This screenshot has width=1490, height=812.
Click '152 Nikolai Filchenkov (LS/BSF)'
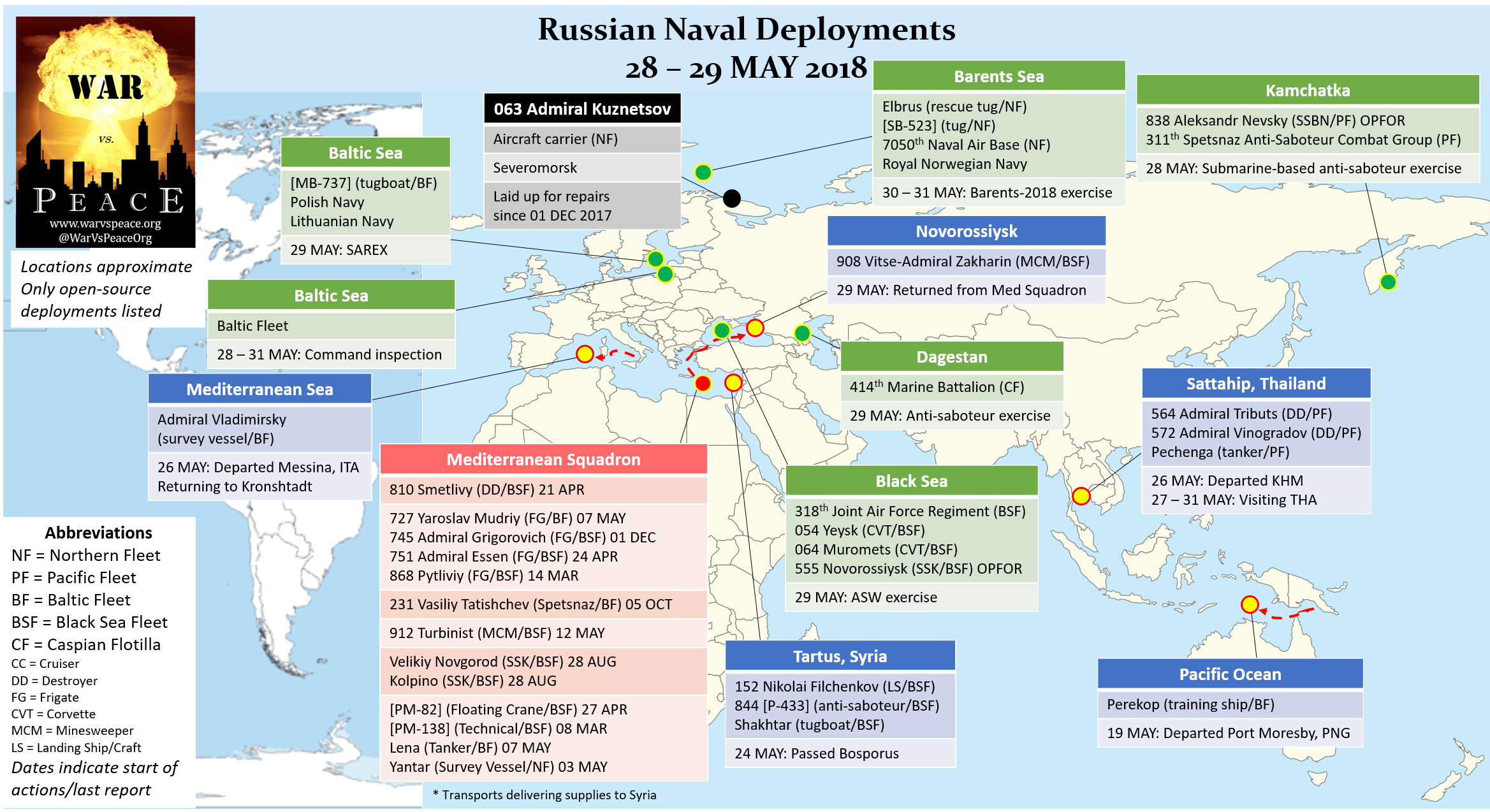[834, 686]
